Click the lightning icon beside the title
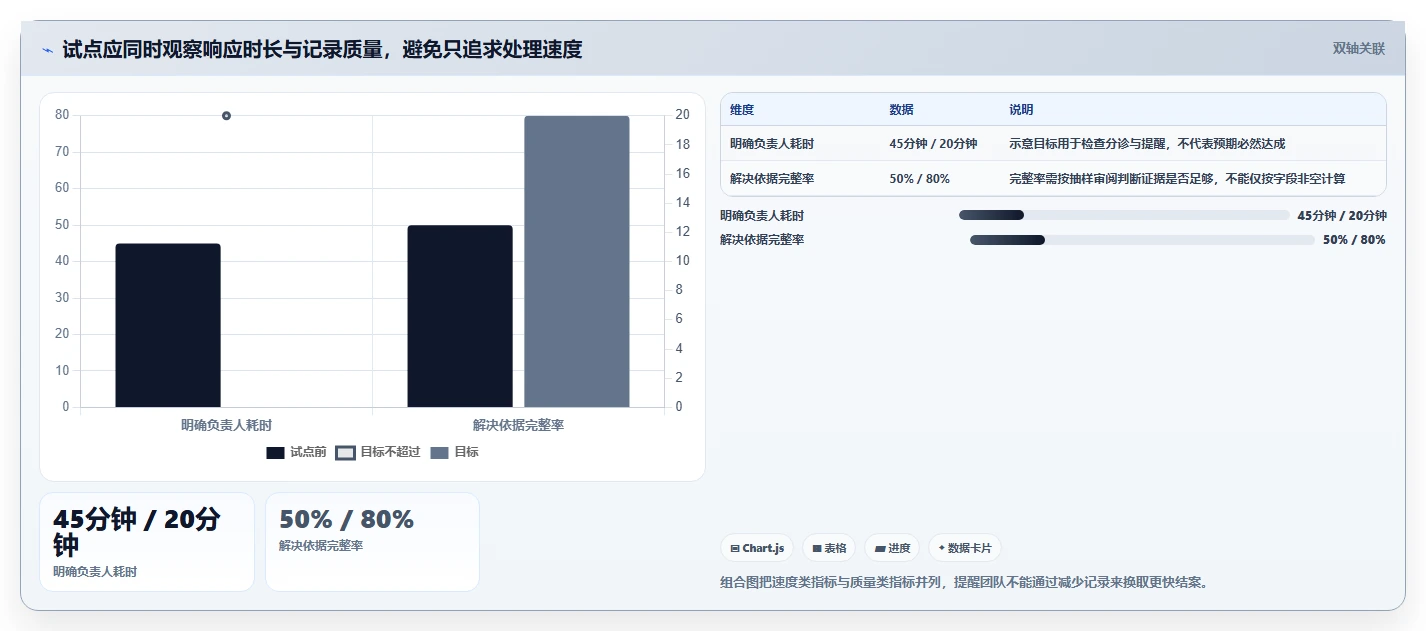This screenshot has height=631, width=1426. tap(47, 50)
